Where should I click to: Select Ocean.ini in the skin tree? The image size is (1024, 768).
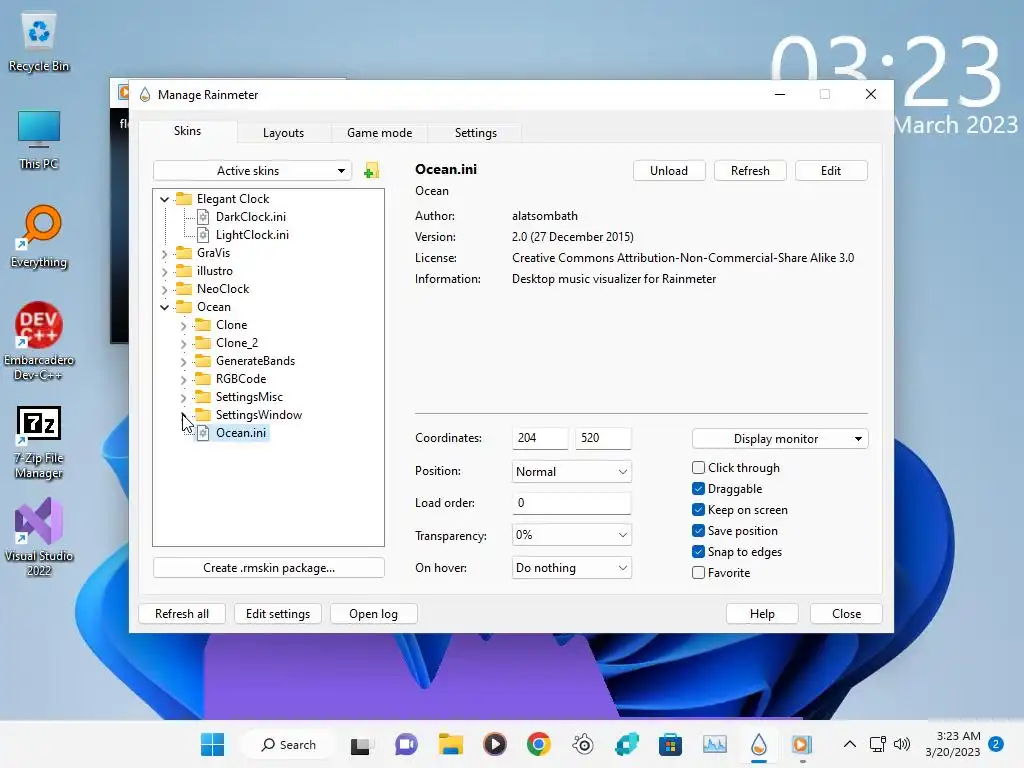(x=241, y=433)
